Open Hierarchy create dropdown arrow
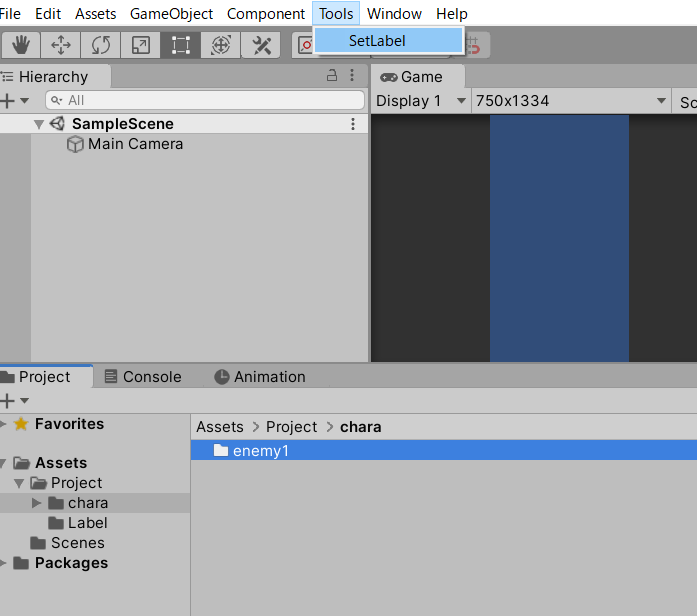 click(x=24, y=100)
